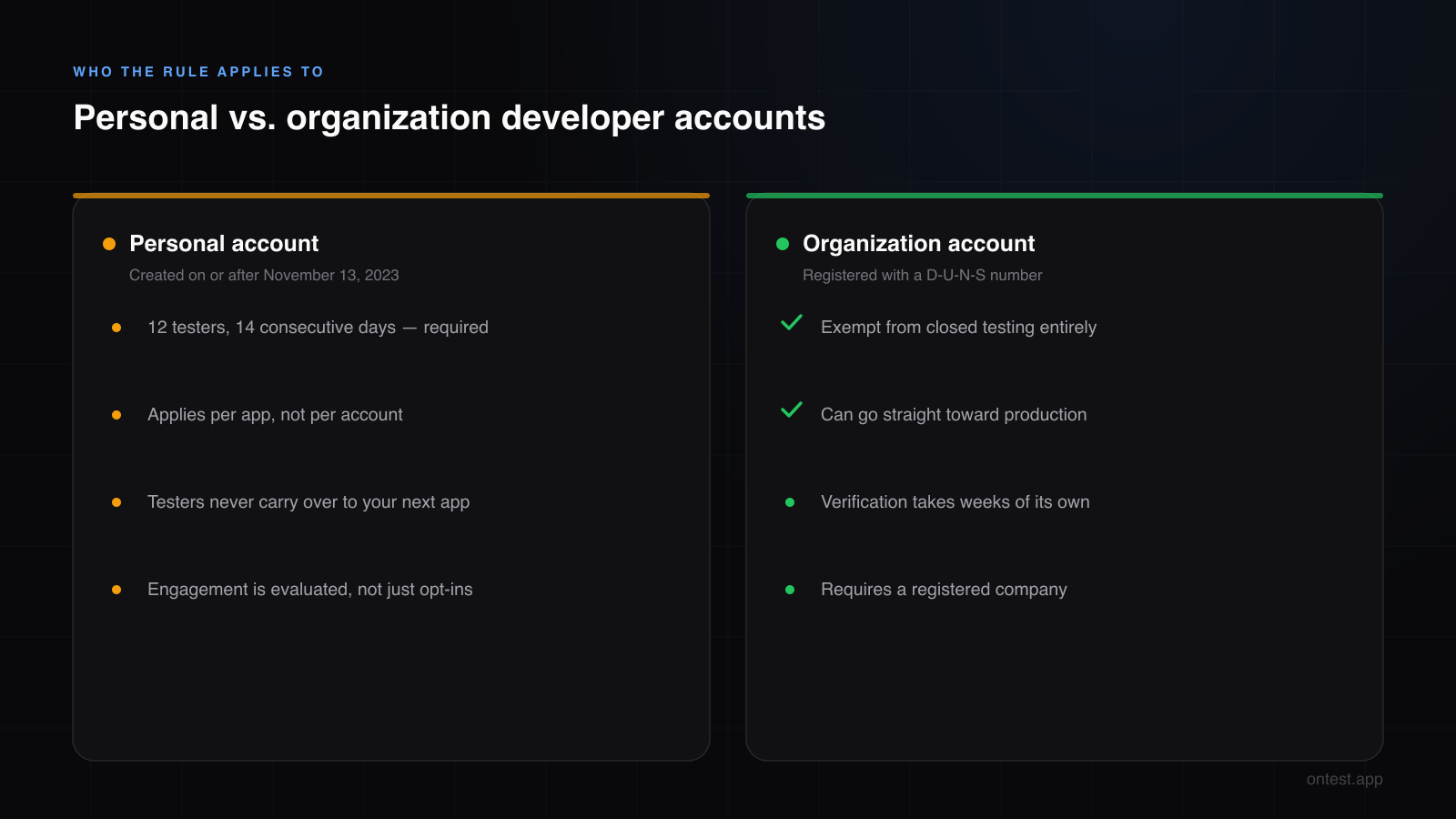The image size is (1456, 819).
Task: Click 'Testers never carry over to your next app'
Action: point(308,502)
